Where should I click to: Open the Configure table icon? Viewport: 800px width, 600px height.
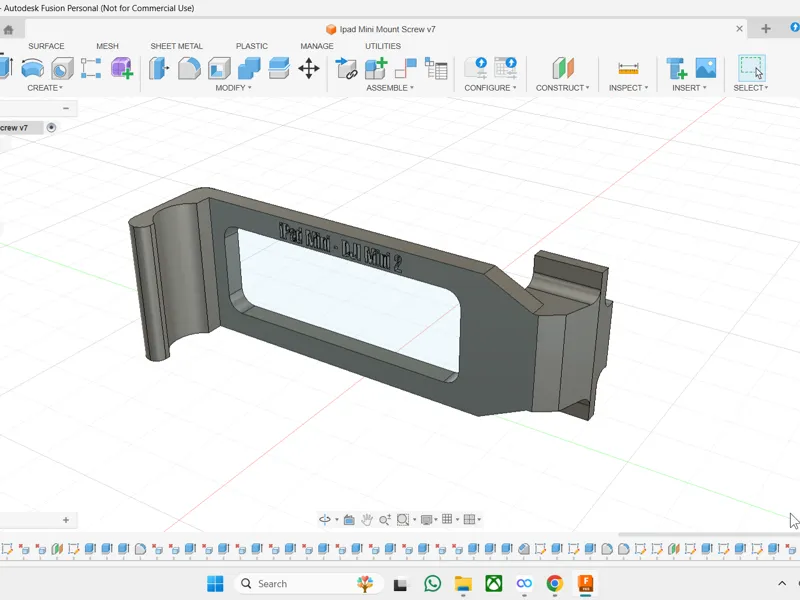(506, 68)
